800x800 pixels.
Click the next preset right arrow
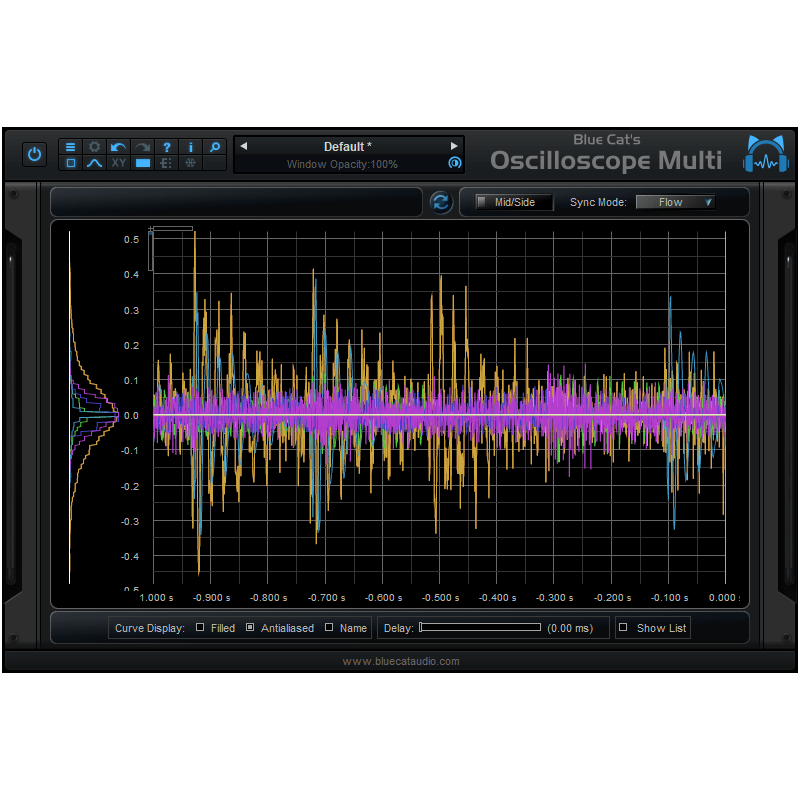pos(455,146)
